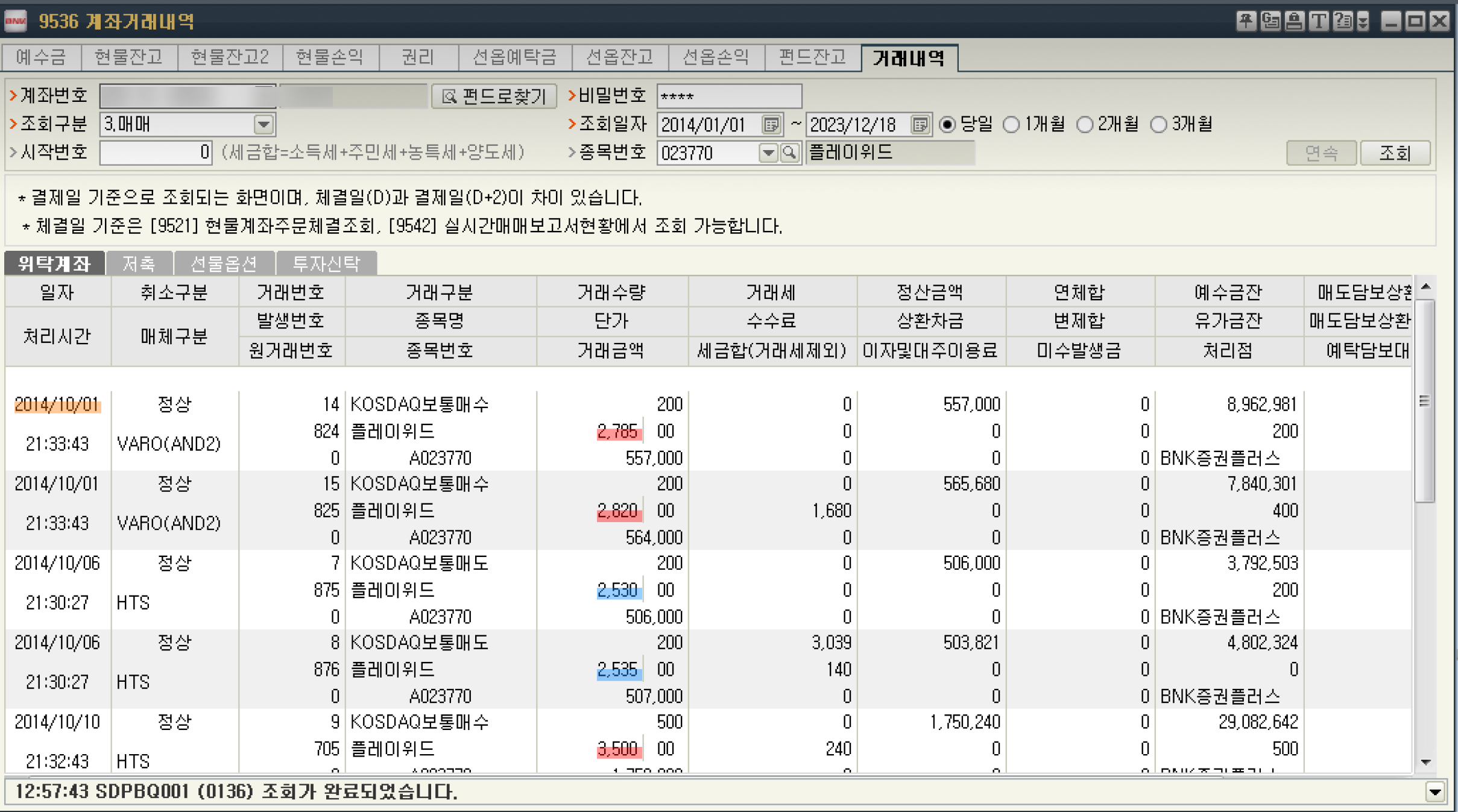Open the status bar message dropdown arrow

[1435, 792]
